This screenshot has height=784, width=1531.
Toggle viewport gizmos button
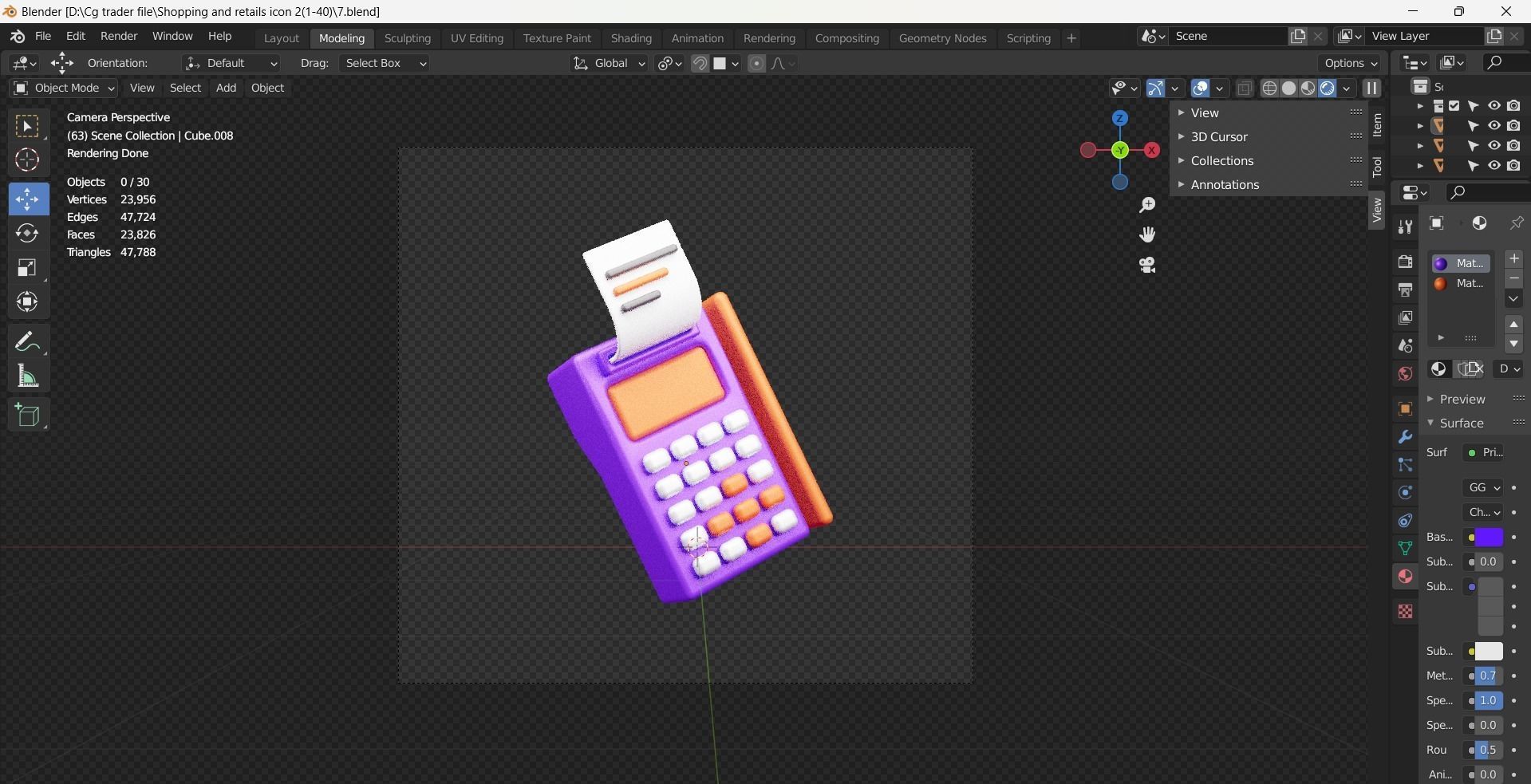(1154, 88)
